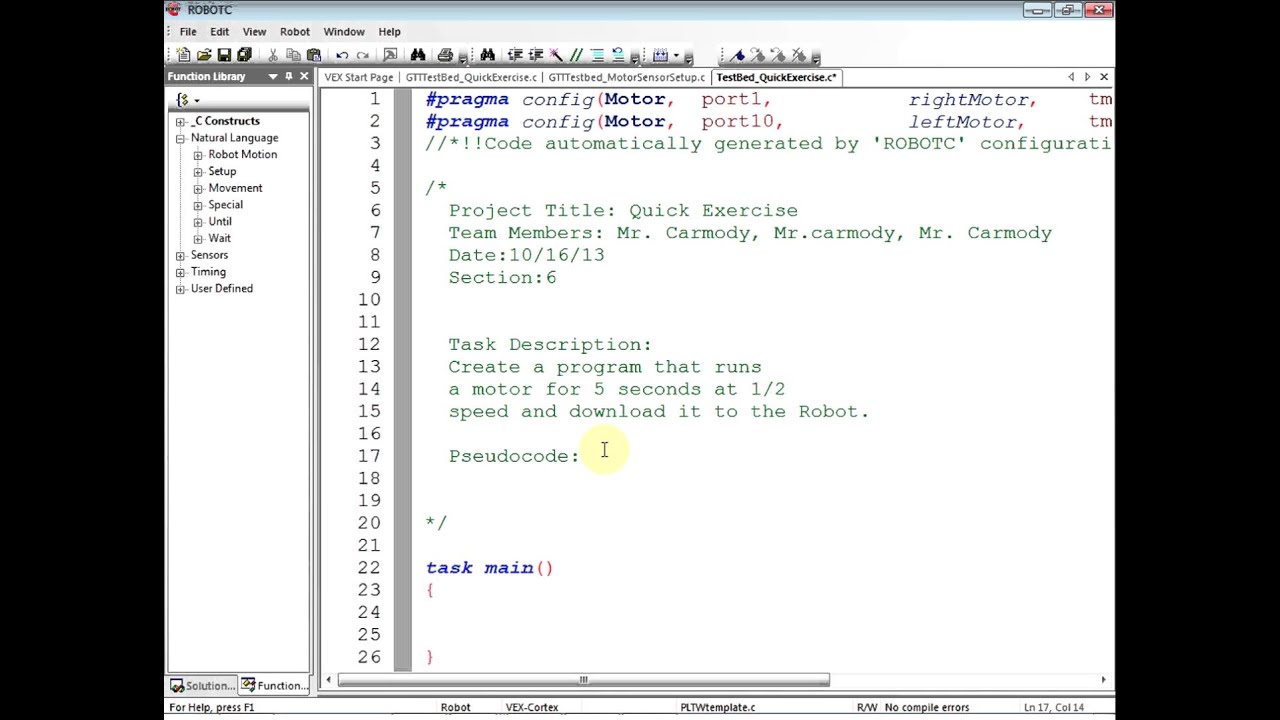This screenshot has height=720, width=1280.
Task: Open the Help menu
Action: (389, 32)
